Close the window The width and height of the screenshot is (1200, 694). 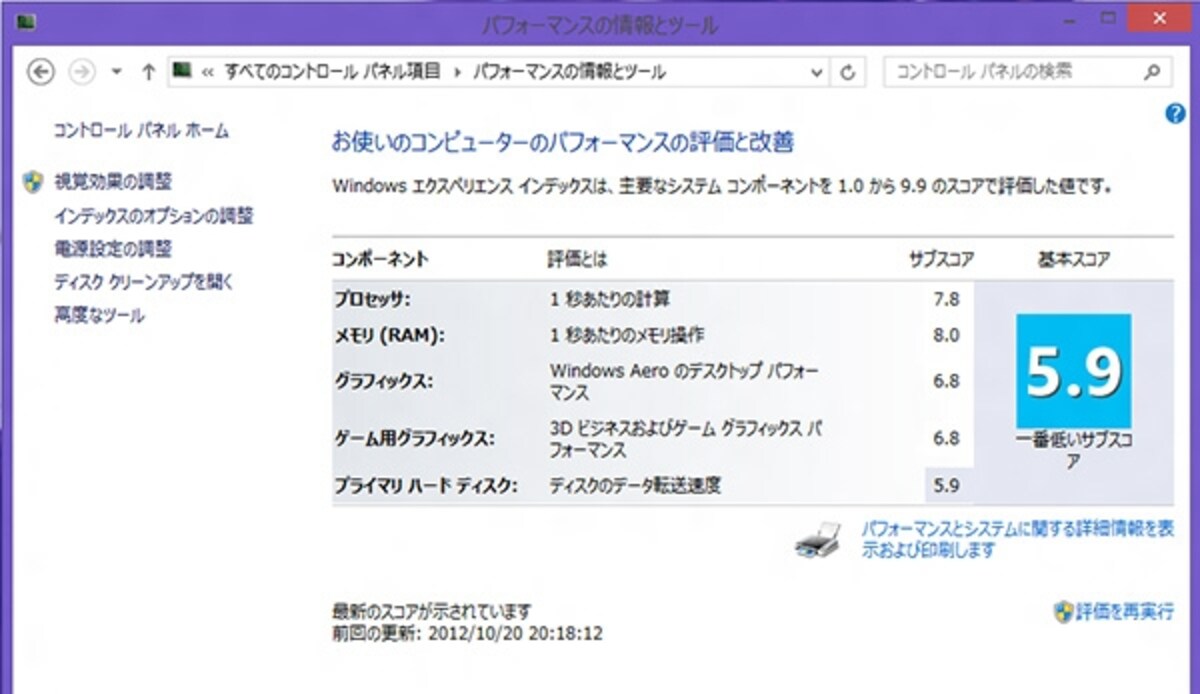pos(1158,16)
